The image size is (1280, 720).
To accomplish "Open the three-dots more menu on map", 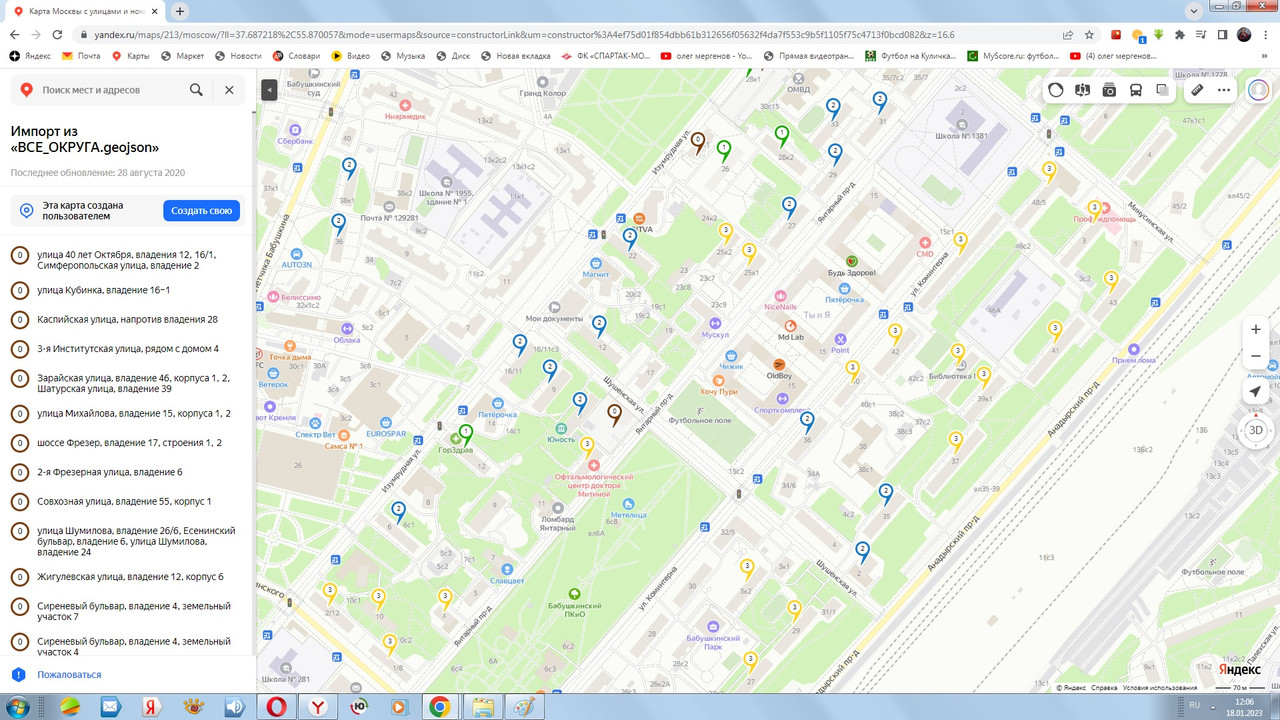I will 1224,90.
